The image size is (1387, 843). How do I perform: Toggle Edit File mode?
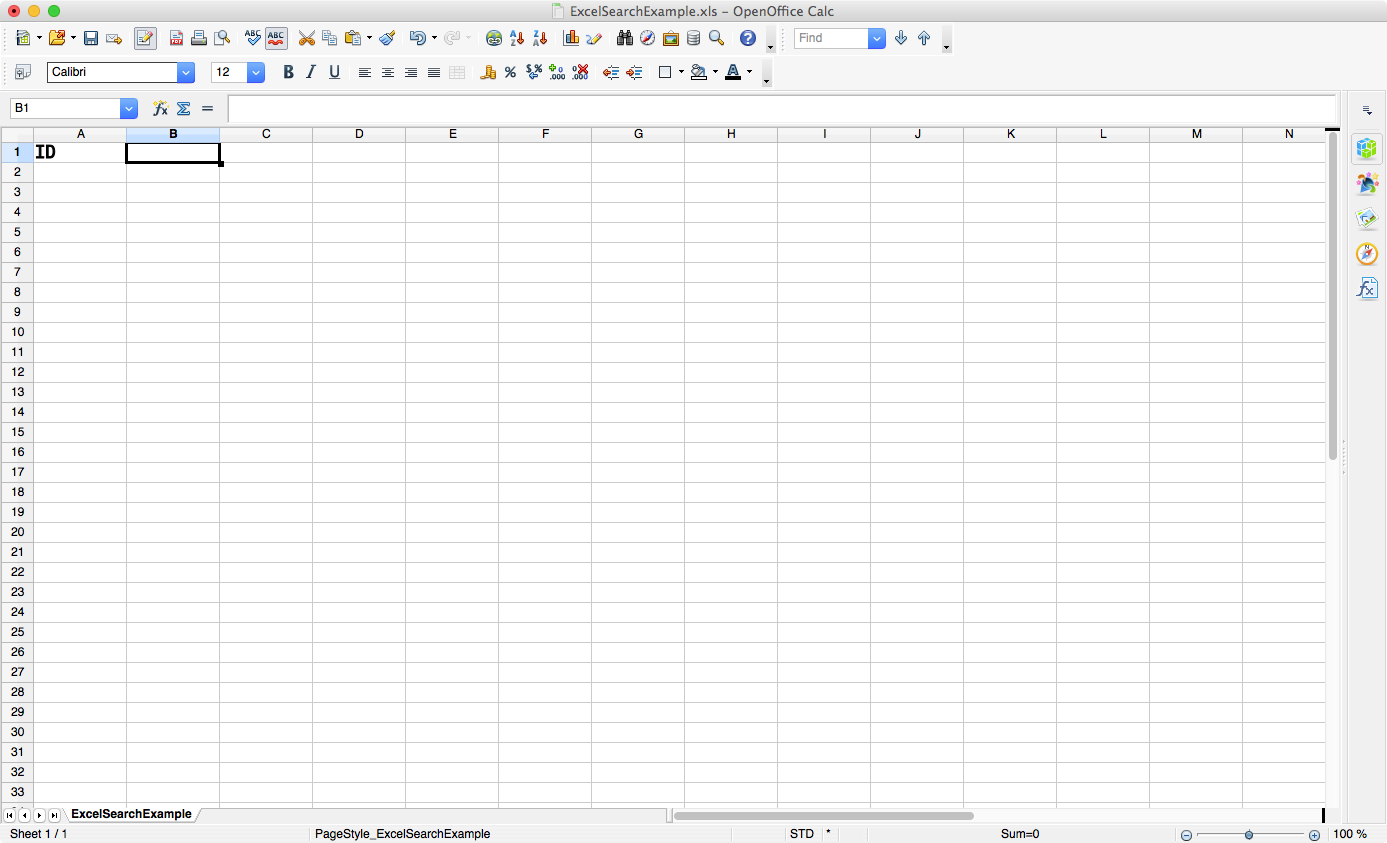145,38
